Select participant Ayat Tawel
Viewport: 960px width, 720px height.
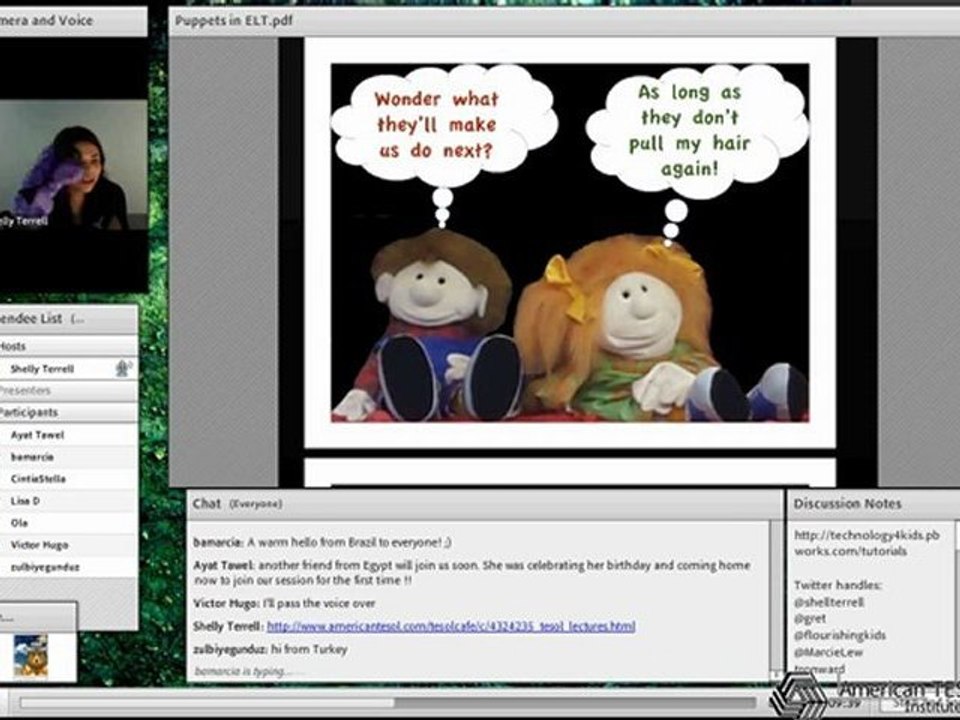(69, 435)
